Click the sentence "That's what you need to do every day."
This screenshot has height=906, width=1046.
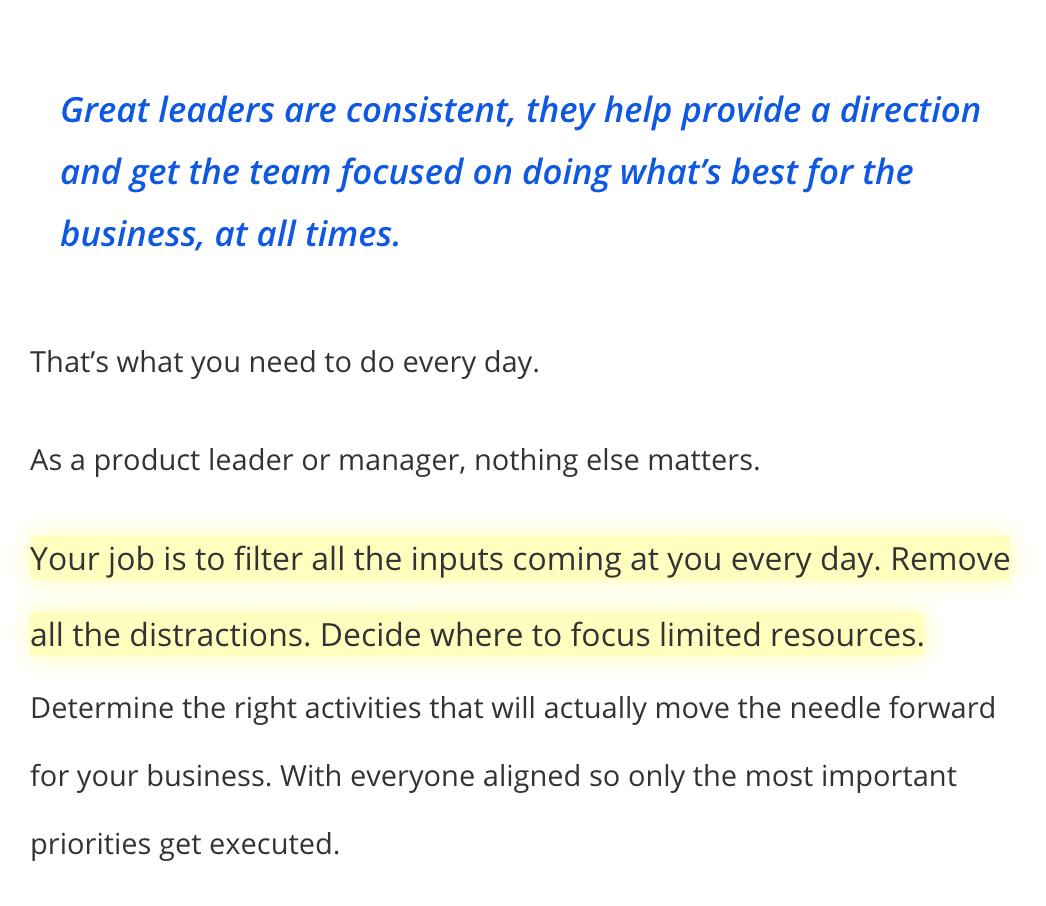pos(284,362)
